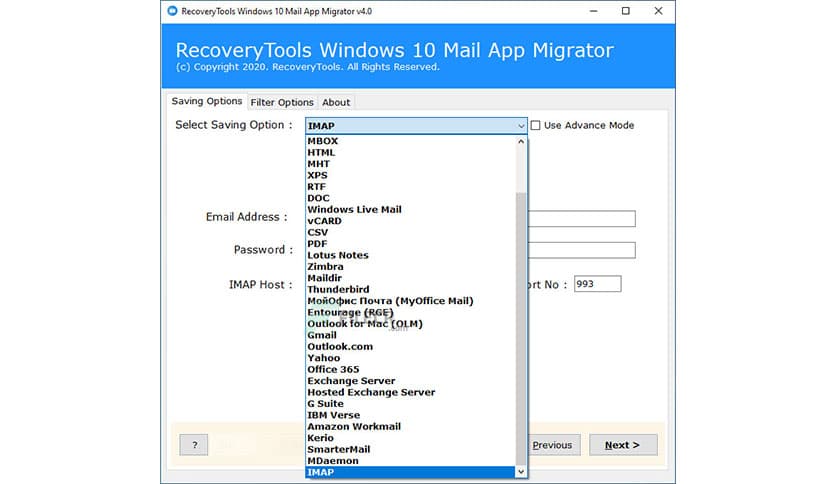Select G Suite as saving option
Image resolution: width=836 pixels, height=484 pixels.
411,404
